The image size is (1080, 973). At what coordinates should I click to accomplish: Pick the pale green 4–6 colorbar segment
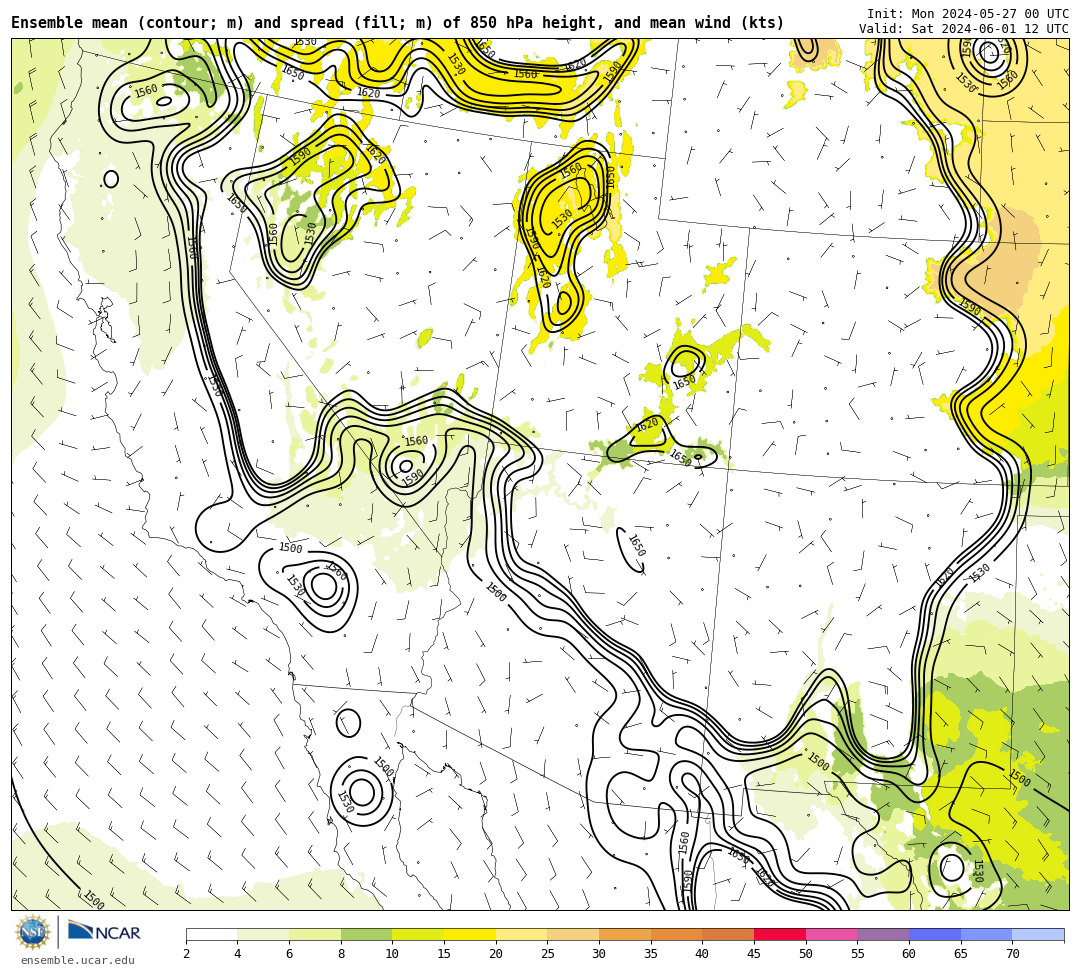pyautogui.click(x=263, y=934)
